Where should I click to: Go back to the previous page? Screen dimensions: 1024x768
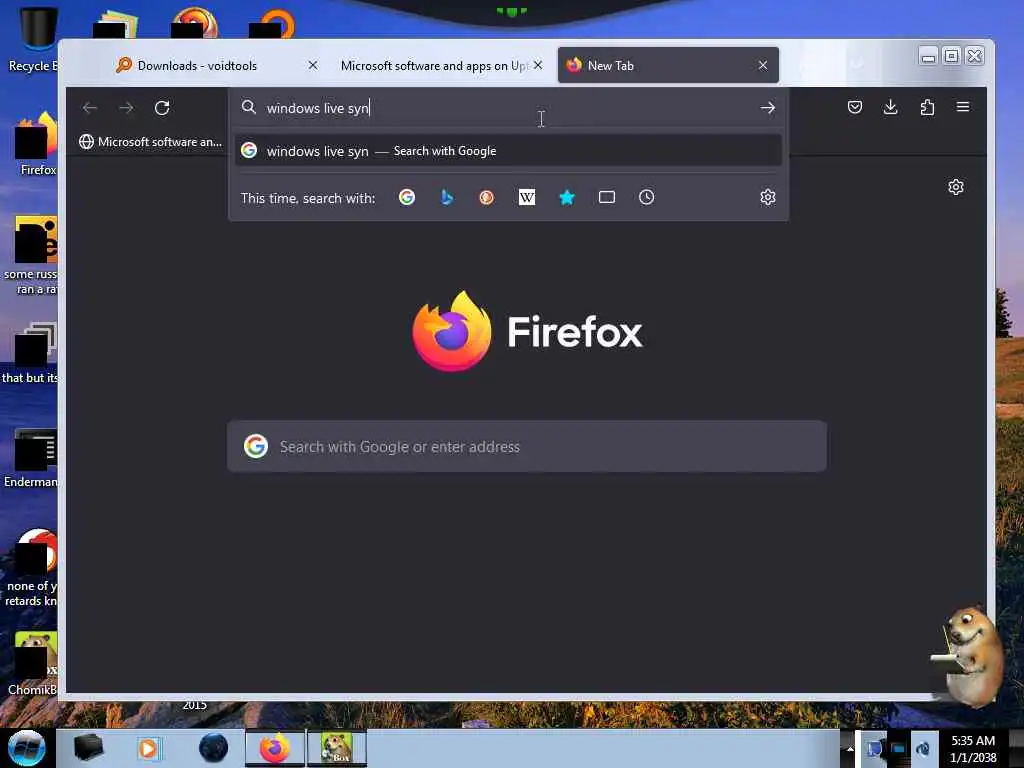point(90,108)
